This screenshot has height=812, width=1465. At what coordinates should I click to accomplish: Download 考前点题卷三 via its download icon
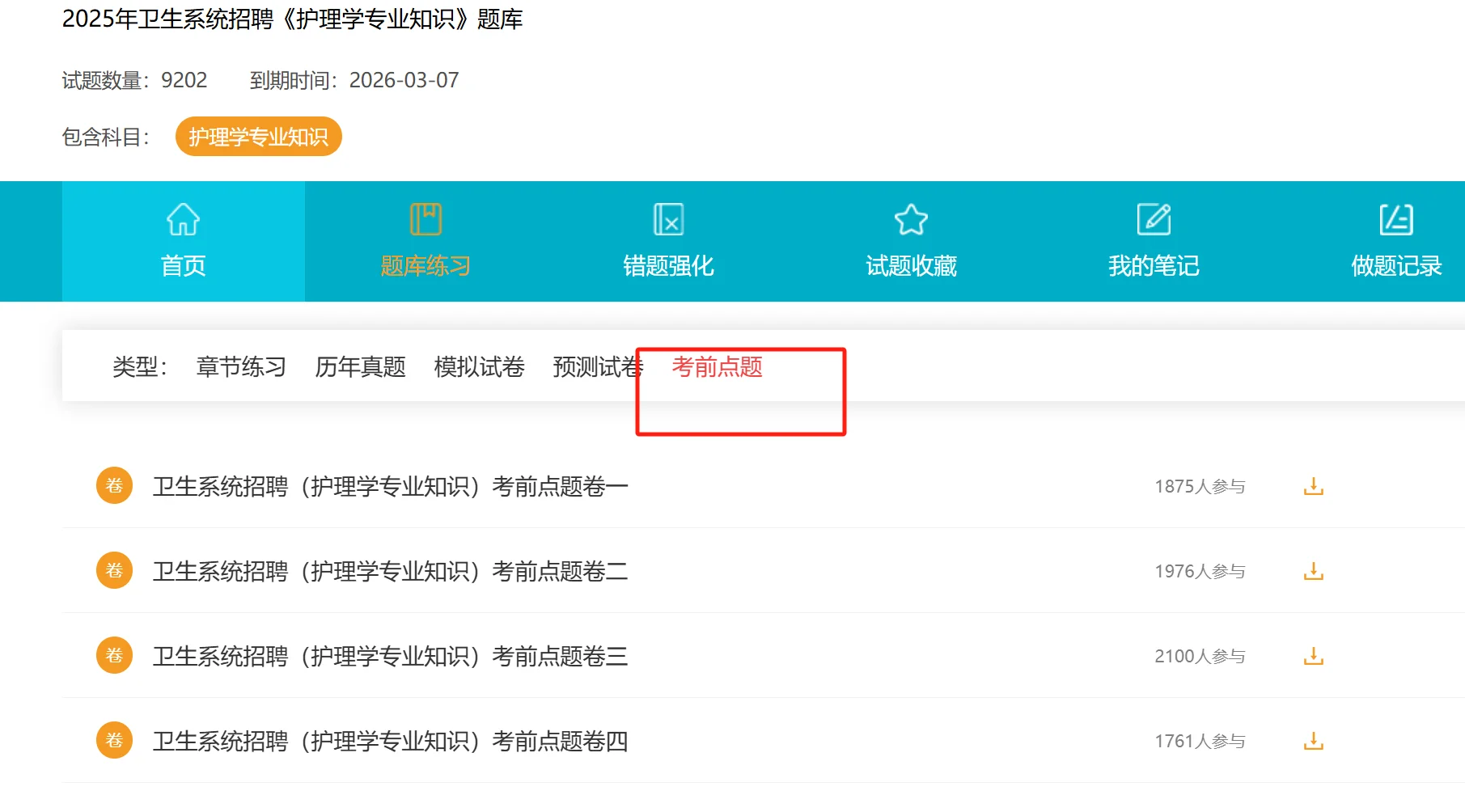click(1314, 656)
